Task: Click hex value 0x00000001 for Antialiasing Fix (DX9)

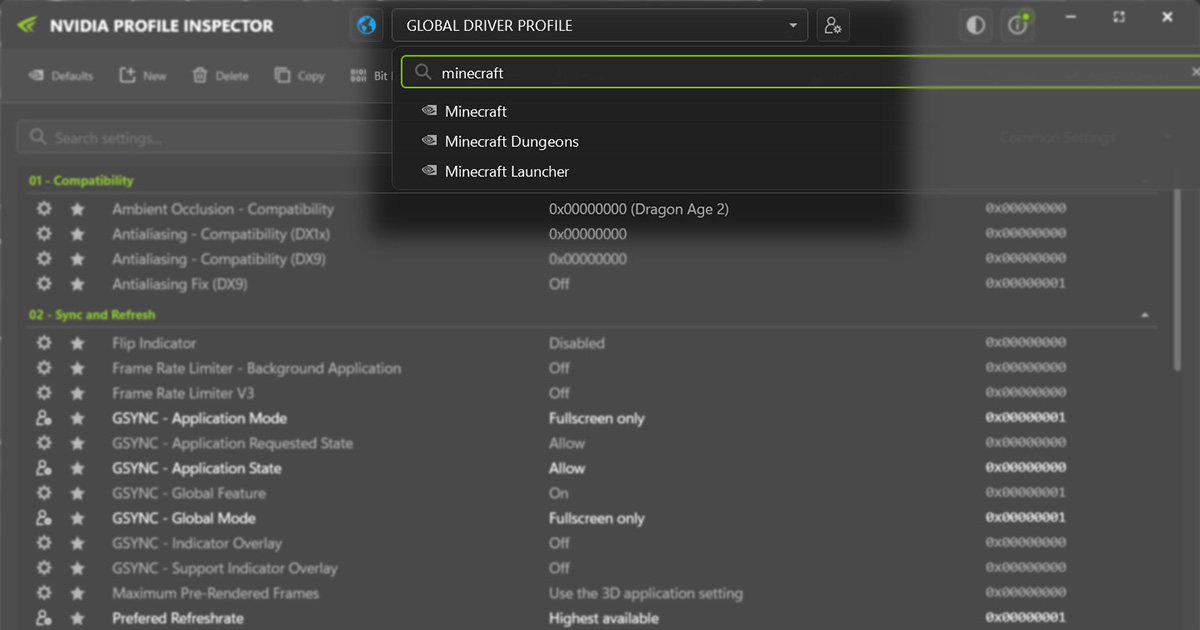Action: tap(1025, 284)
